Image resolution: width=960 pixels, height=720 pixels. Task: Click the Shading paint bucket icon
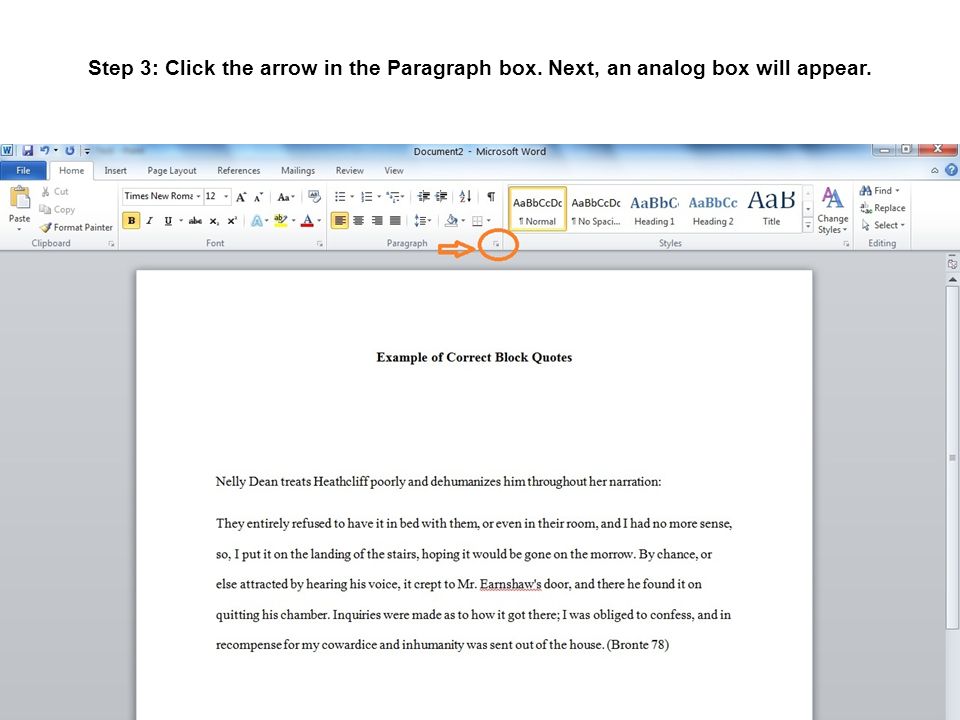click(x=451, y=220)
